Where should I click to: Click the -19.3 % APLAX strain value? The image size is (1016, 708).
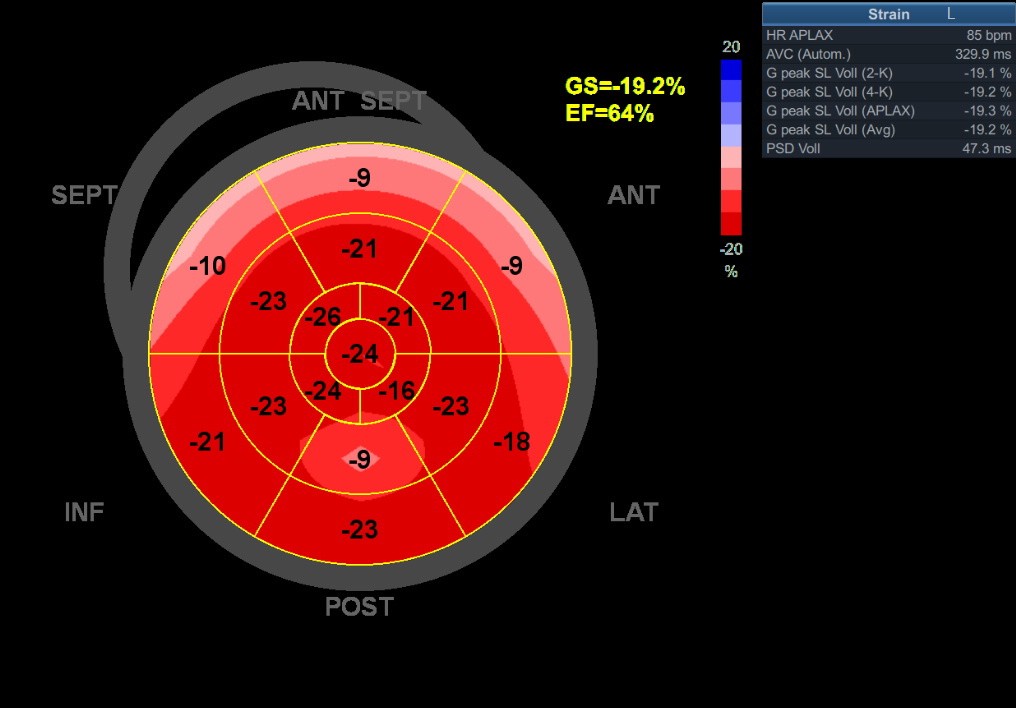coord(987,111)
